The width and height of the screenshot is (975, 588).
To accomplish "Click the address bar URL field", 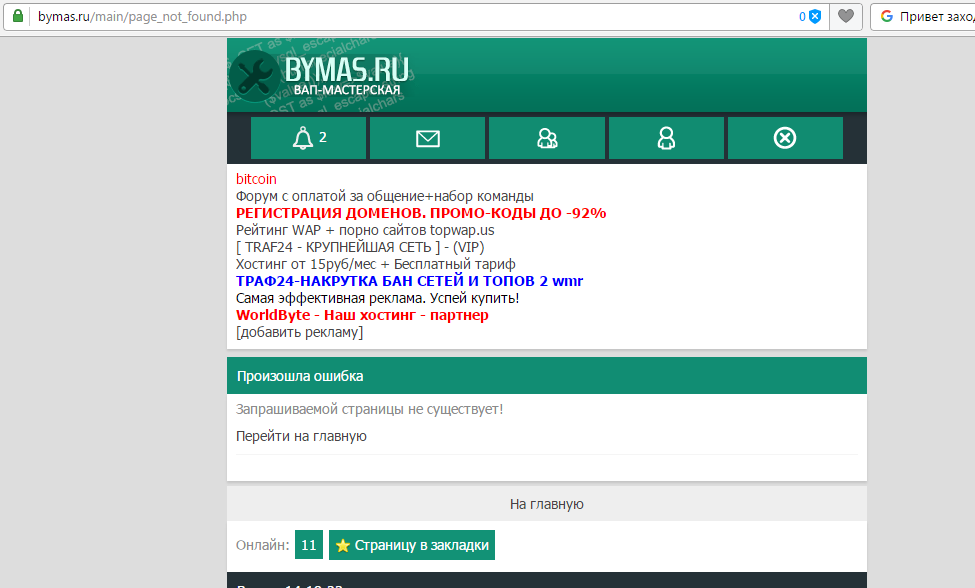I will pyautogui.click(x=400, y=16).
